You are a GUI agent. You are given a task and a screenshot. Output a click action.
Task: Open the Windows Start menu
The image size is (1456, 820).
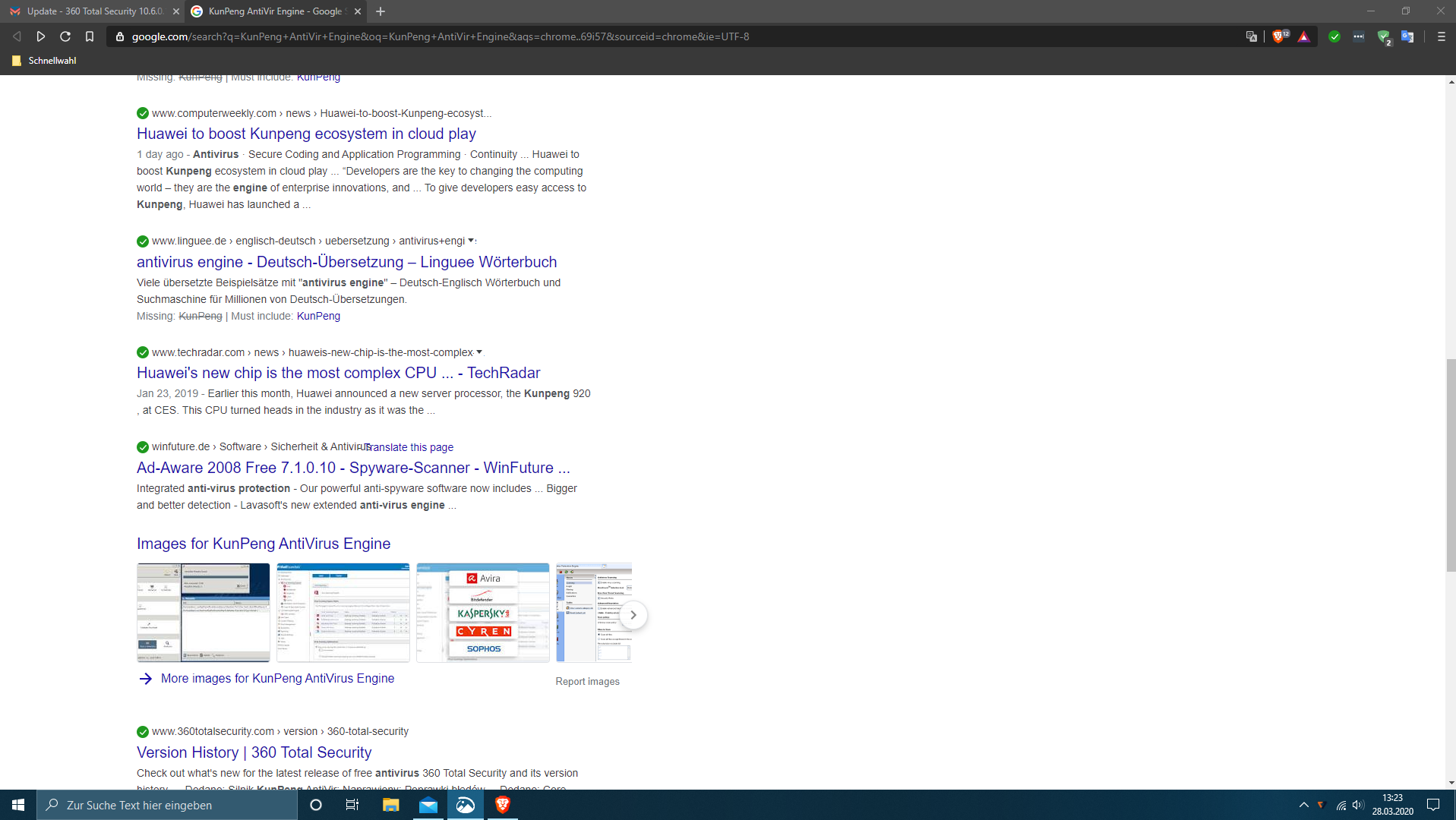(18, 805)
